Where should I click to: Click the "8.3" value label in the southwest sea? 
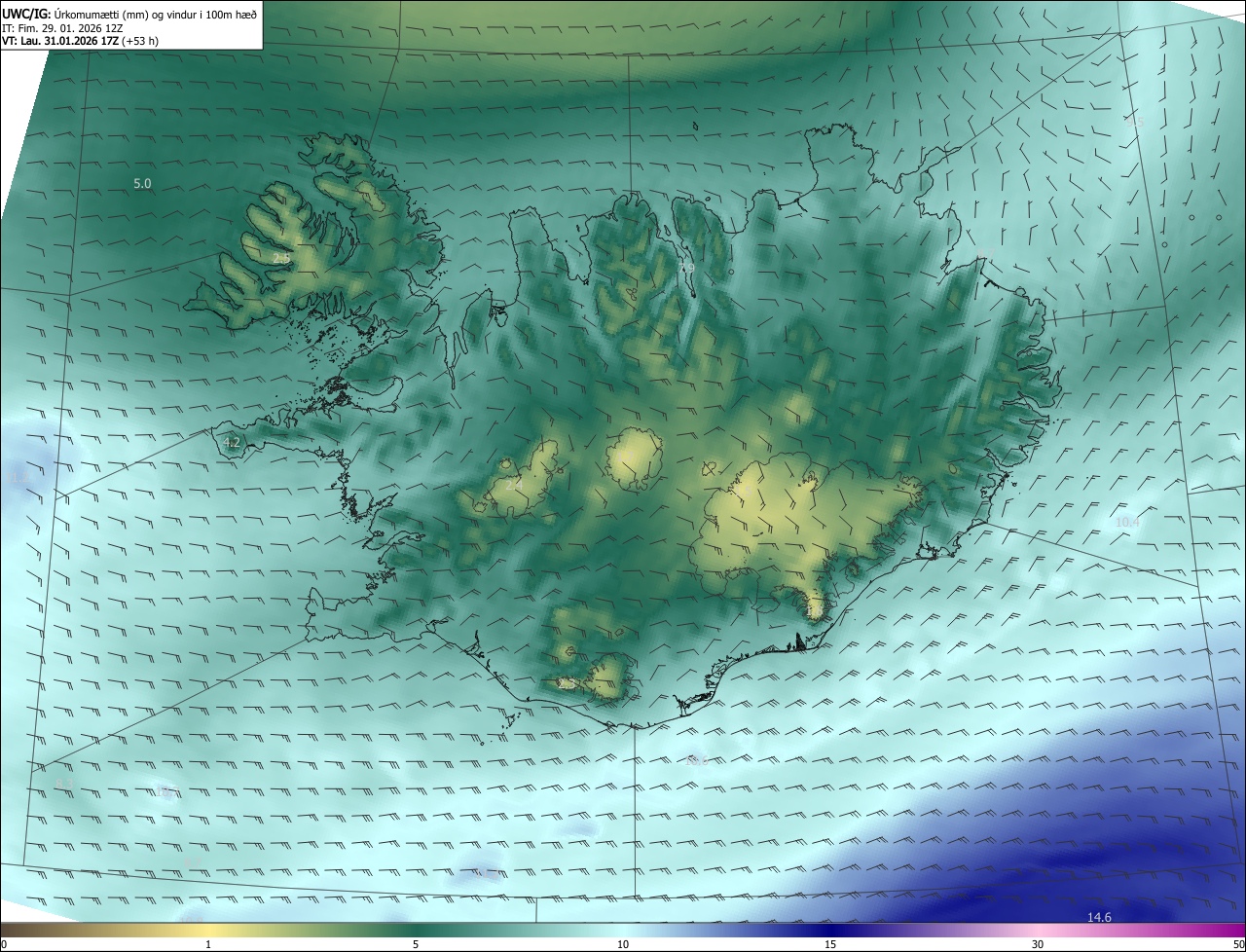(x=64, y=784)
